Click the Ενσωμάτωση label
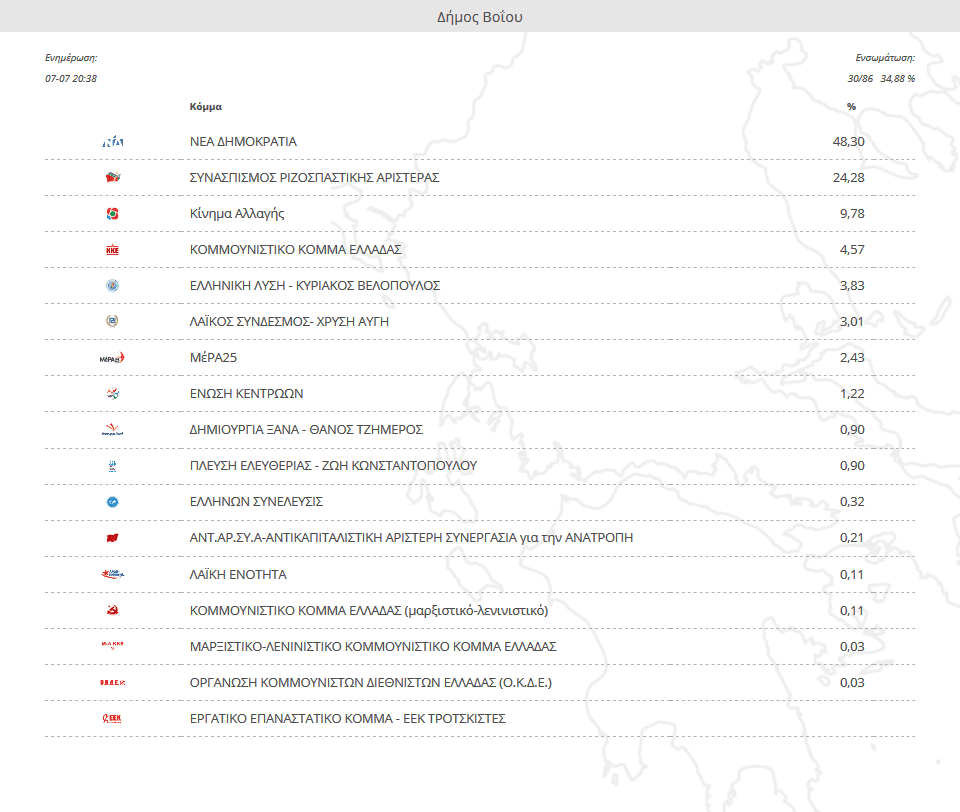The width and height of the screenshot is (960, 812). [x=885, y=58]
